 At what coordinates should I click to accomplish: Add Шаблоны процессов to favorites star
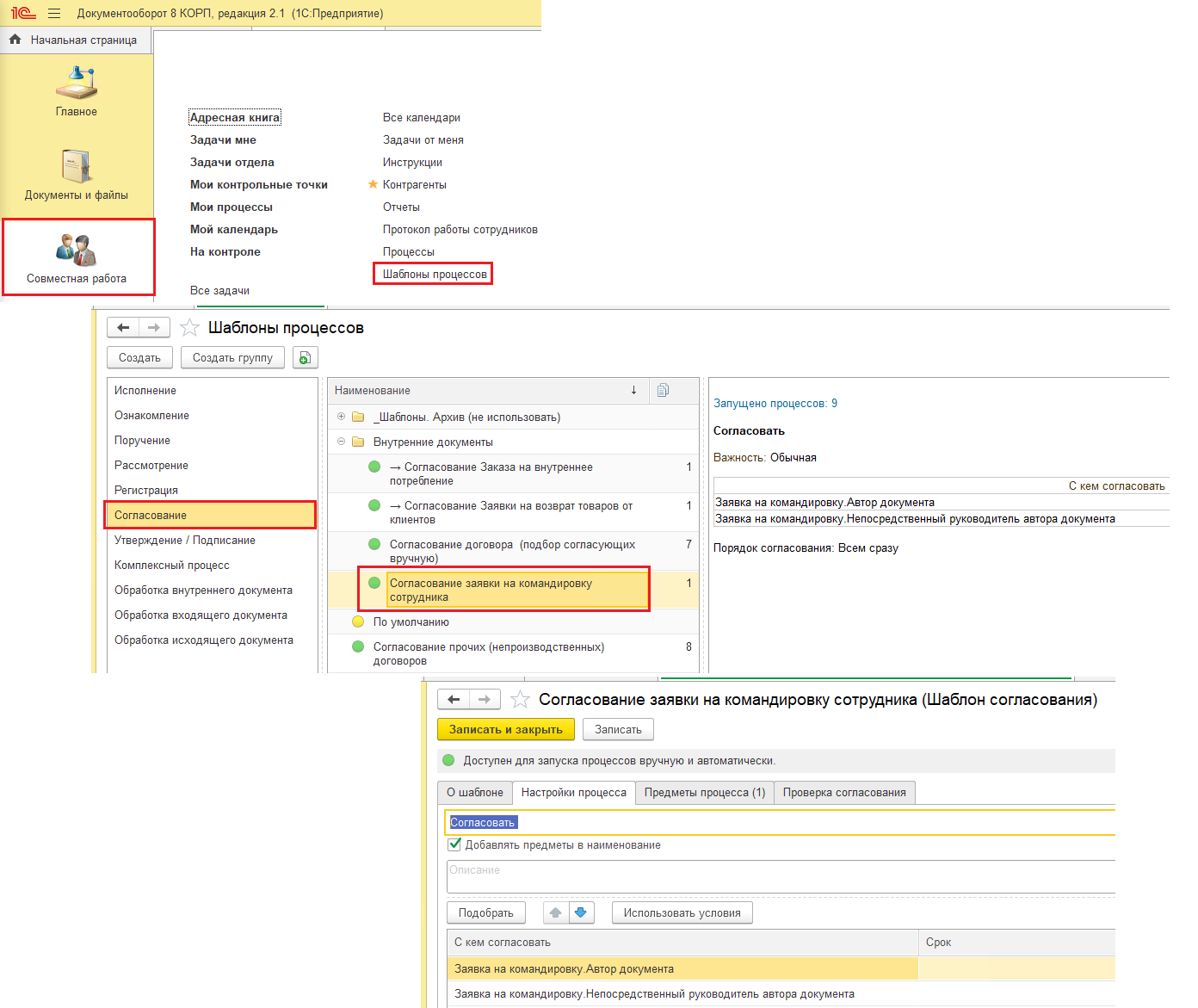[190, 328]
